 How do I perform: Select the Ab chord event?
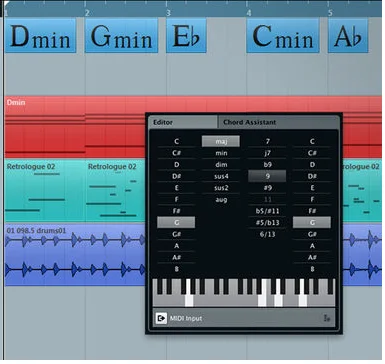coord(348,36)
